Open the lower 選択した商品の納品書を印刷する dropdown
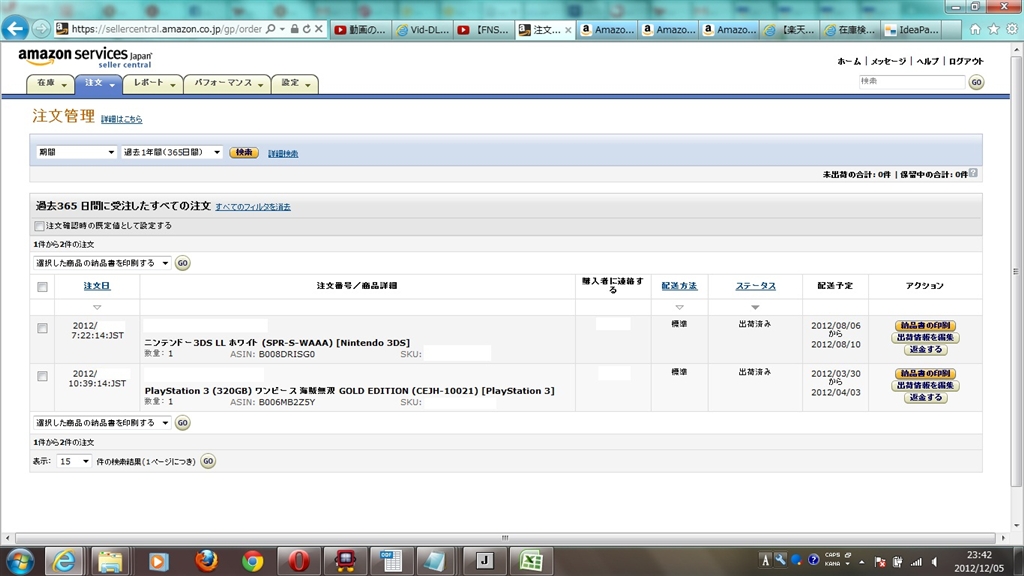The image size is (1024, 576). click(x=102, y=423)
